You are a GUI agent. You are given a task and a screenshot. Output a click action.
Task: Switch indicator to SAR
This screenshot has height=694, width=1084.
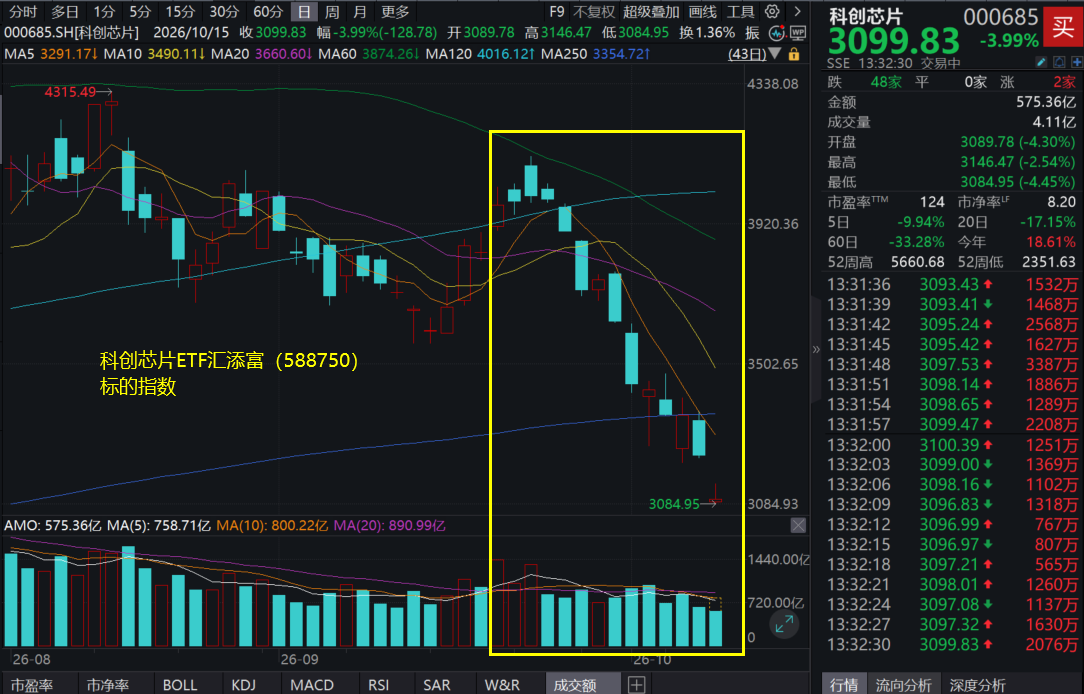[x=436, y=684]
